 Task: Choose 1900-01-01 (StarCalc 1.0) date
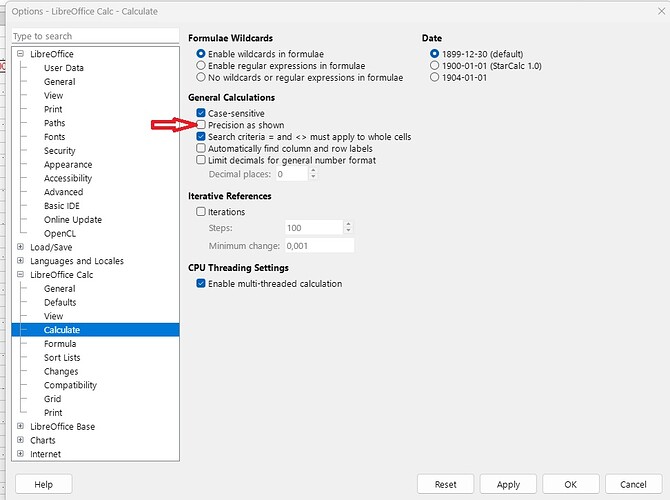[x=435, y=66]
